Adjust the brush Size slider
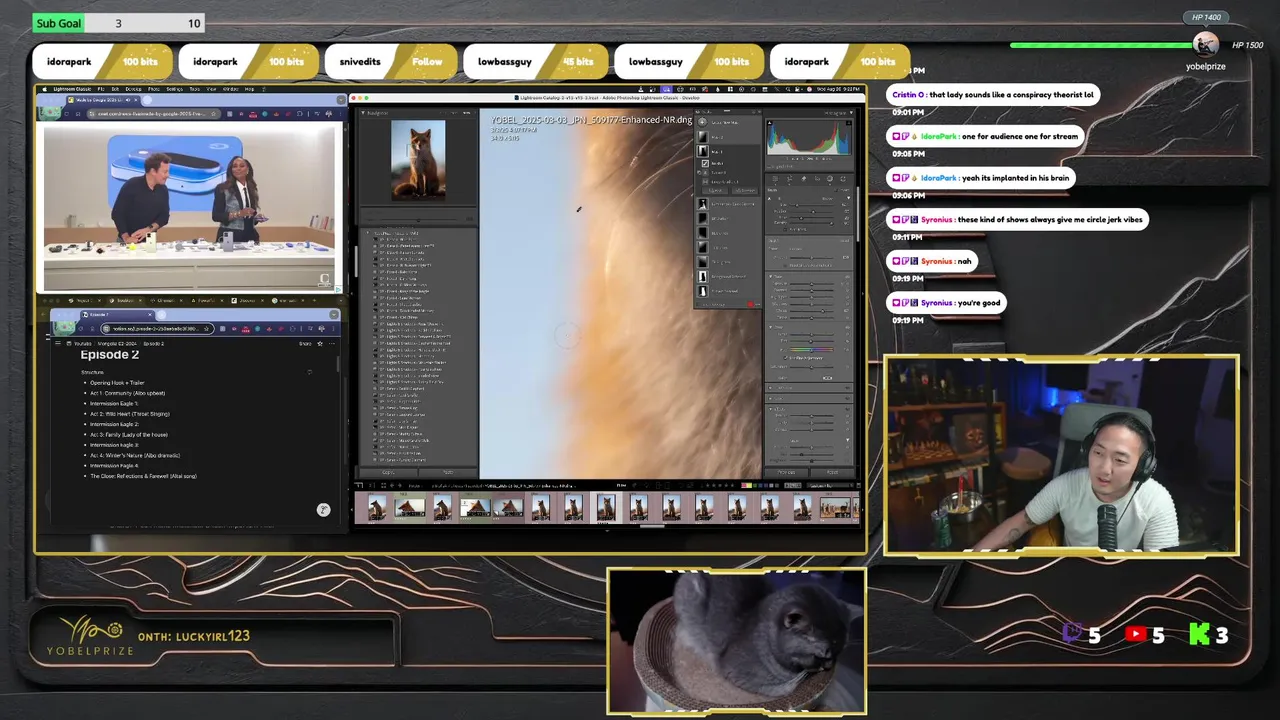The width and height of the screenshot is (1280, 720). (811, 204)
